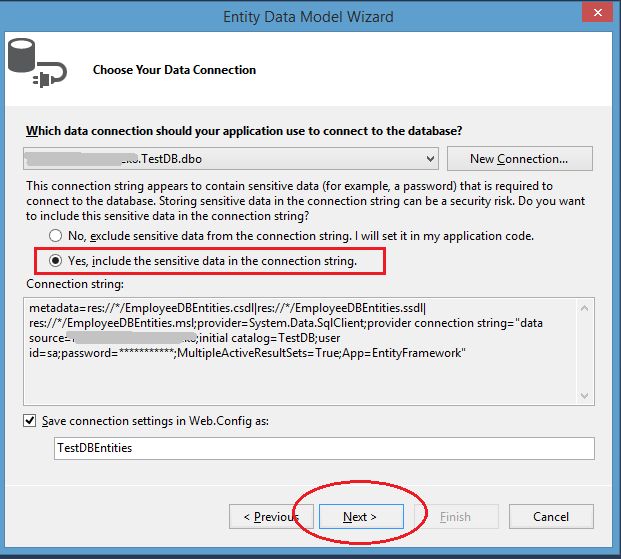This screenshot has height=559, width=621.
Task: Click the greyed-out Finish button
Action: click(455, 517)
